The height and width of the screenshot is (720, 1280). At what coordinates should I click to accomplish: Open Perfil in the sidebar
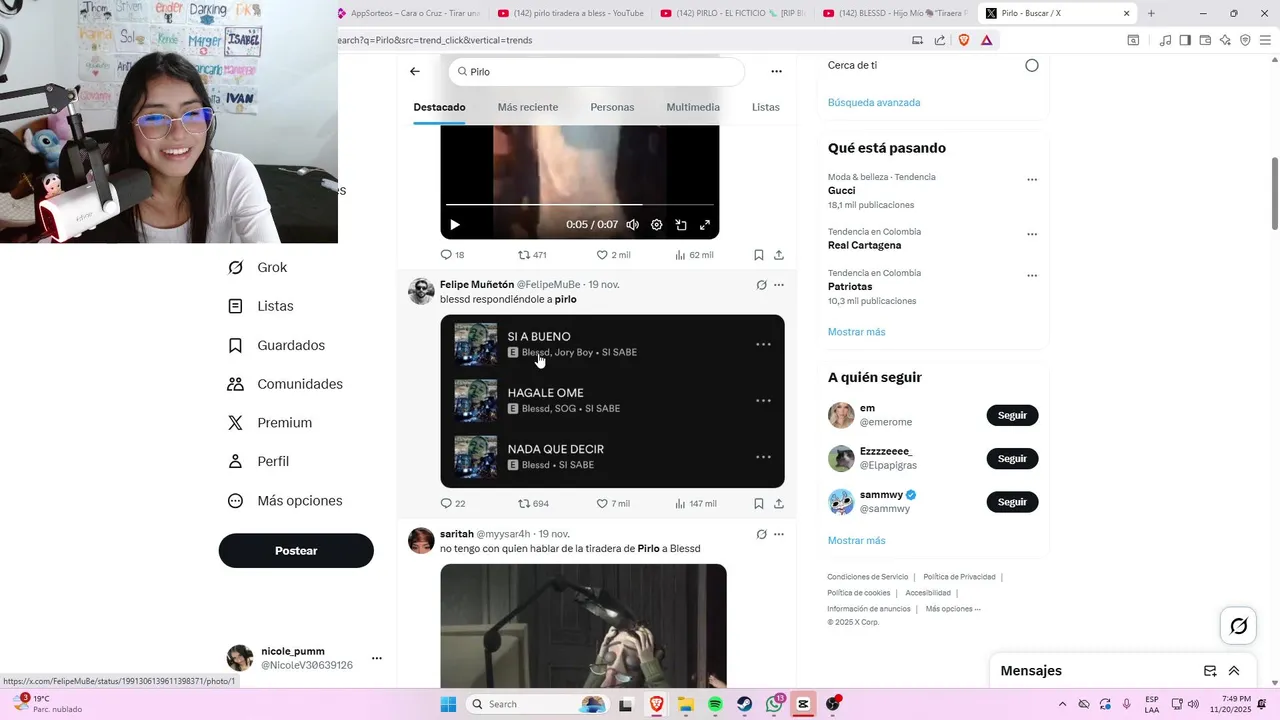coord(258,462)
